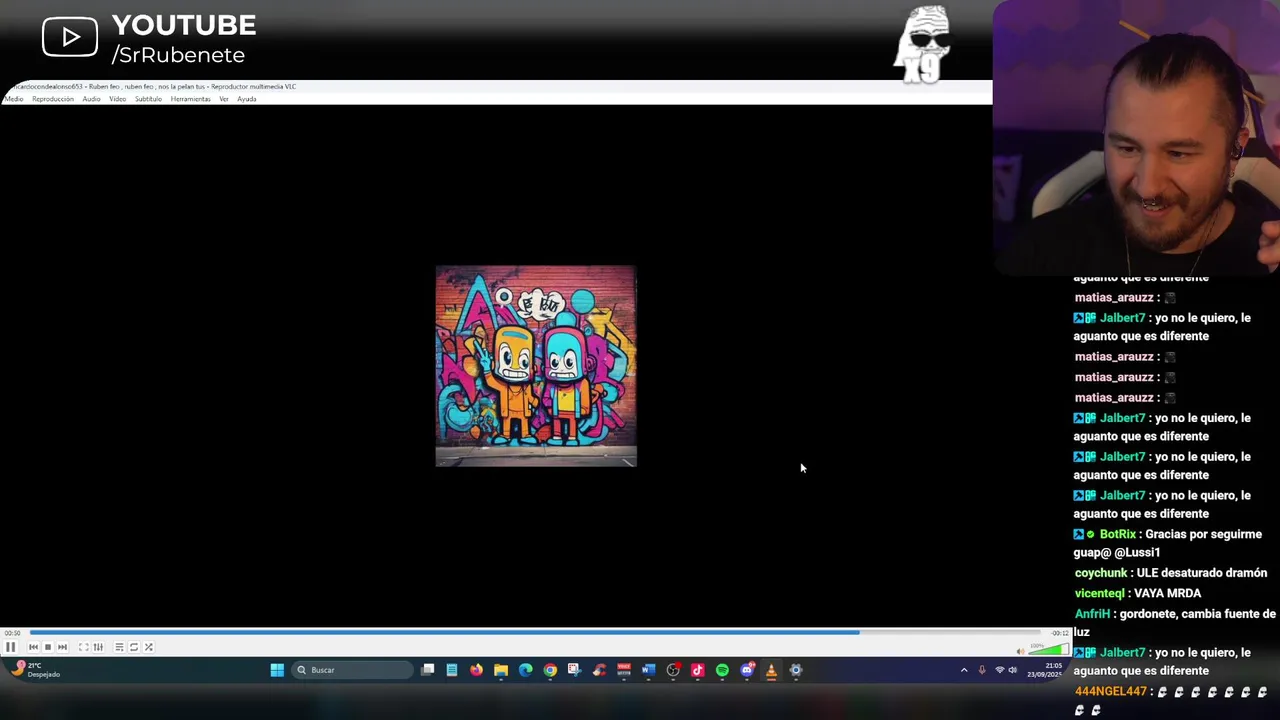This screenshot has width=1280, height=720.
Task: Launch Google Chrome from the taskbar
Action: coord(550,670)
